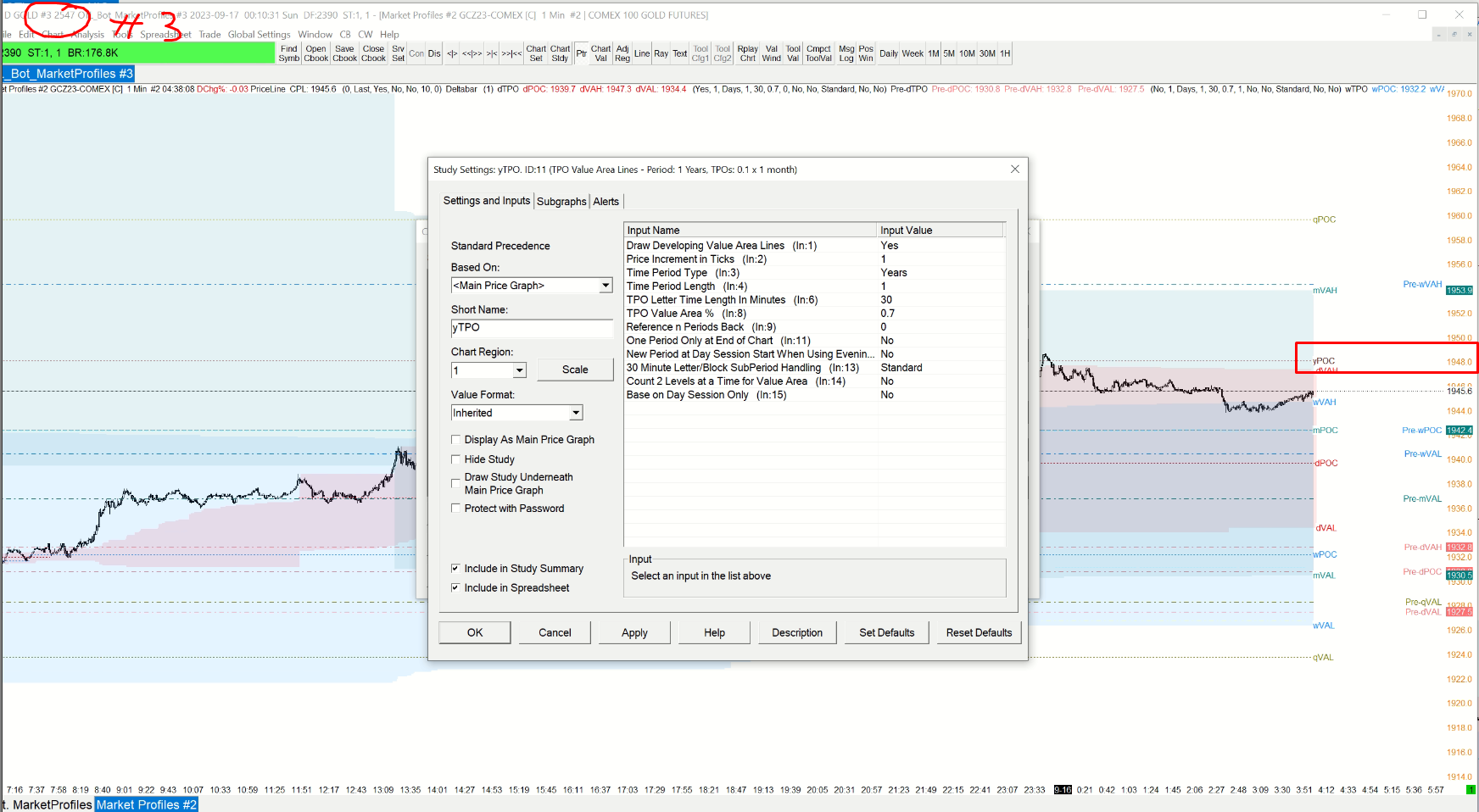Select the Chart Val tool
Screen dimensions: 1479x812
(600, 53)
